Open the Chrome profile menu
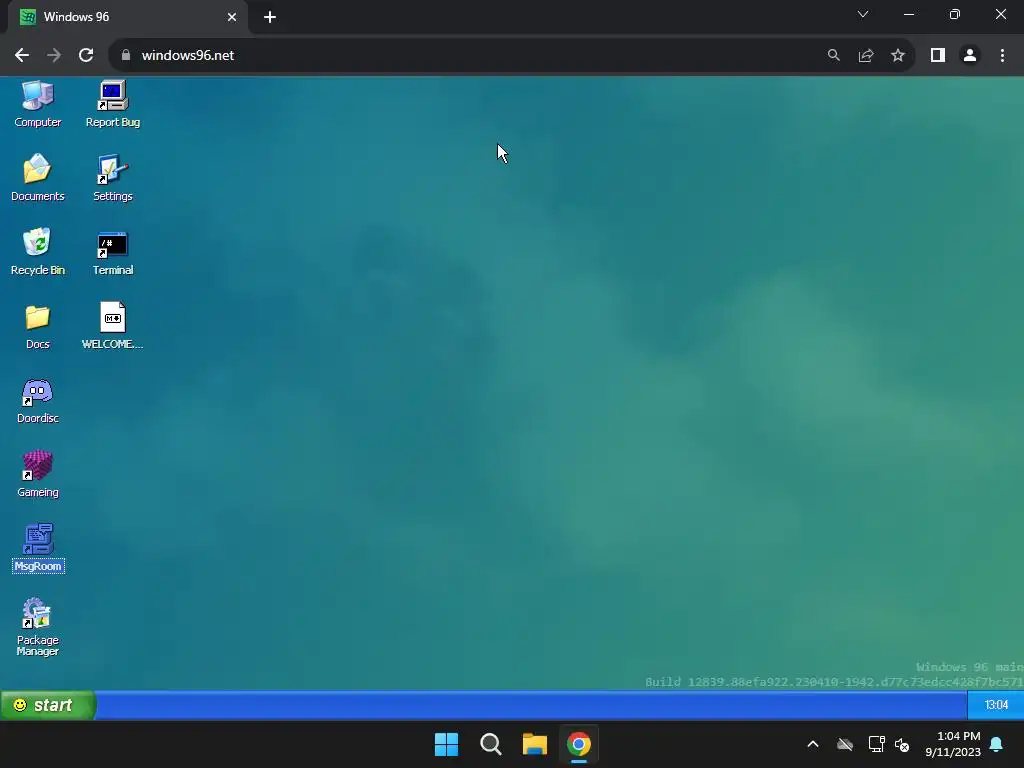The height and width of the screenshot is (768, 1024). pos(970,56)
